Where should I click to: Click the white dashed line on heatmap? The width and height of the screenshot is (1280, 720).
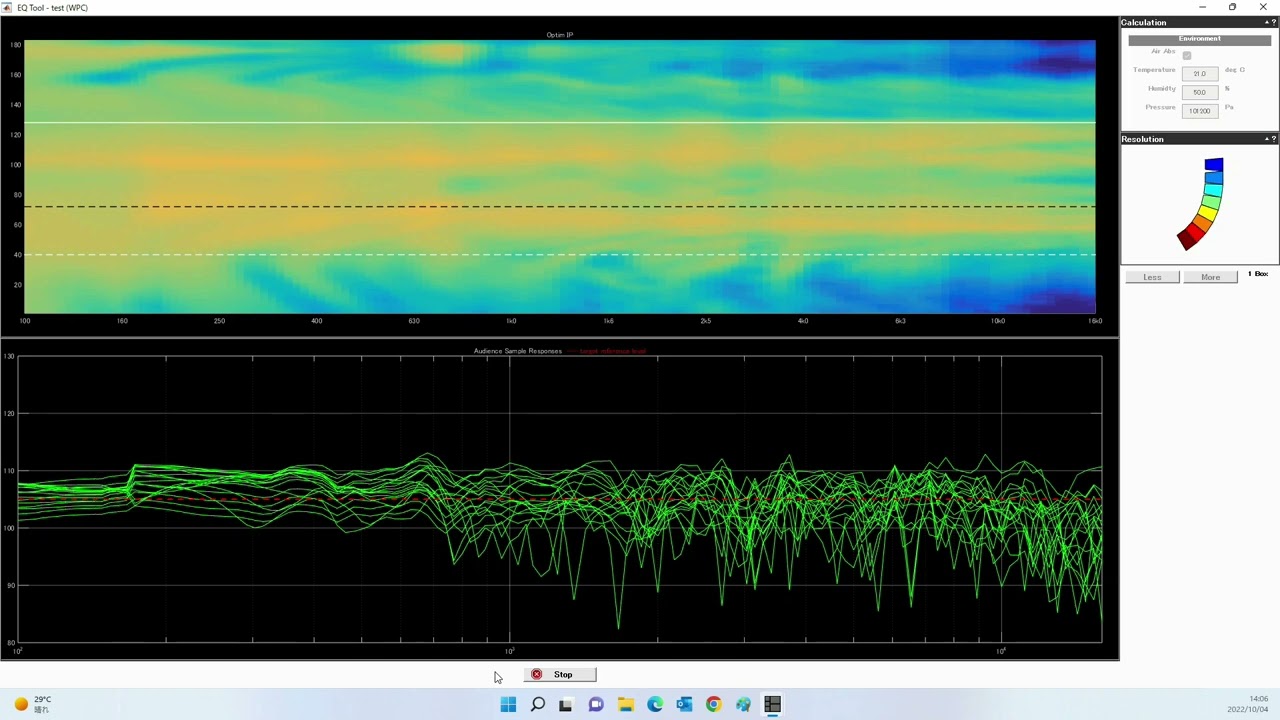[560, 254]
